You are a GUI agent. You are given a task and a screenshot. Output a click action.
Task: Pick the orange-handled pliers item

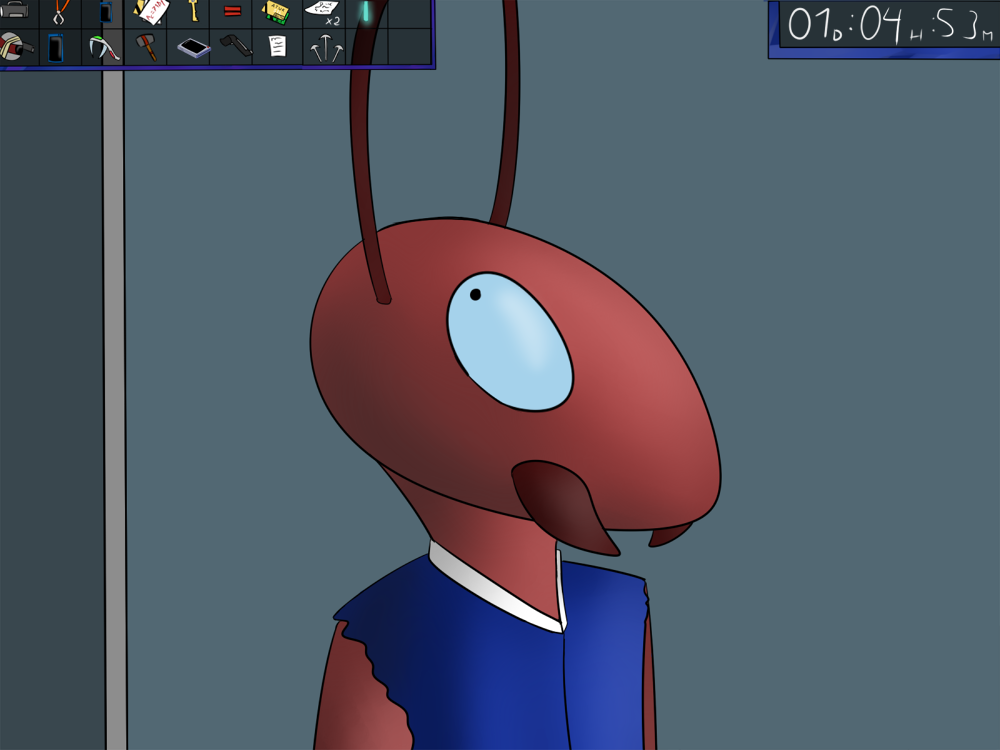[x=61, y=11]
